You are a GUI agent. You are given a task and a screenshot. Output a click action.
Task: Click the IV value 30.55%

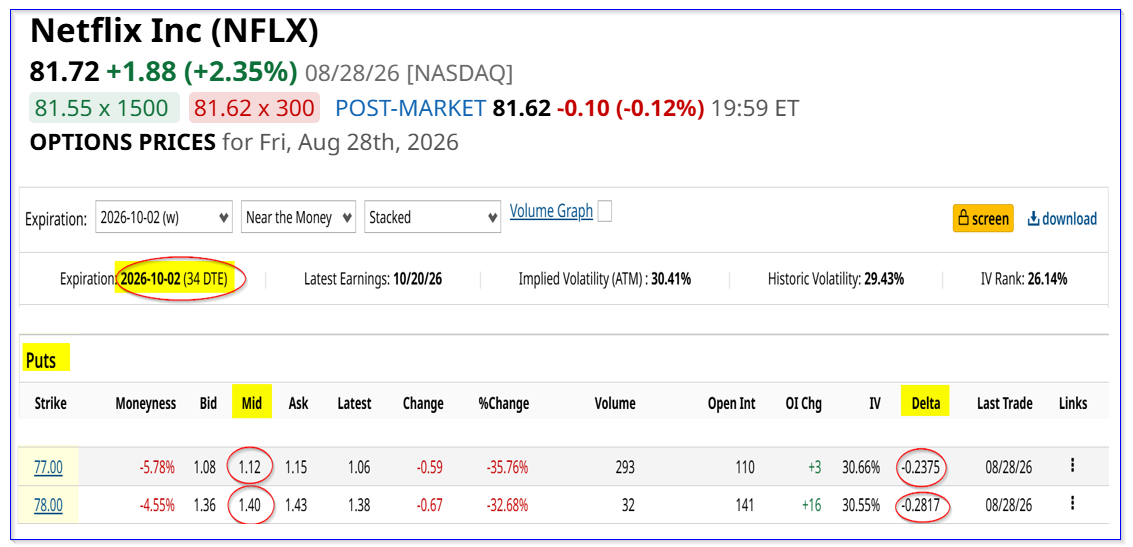(x=861, y=505)
